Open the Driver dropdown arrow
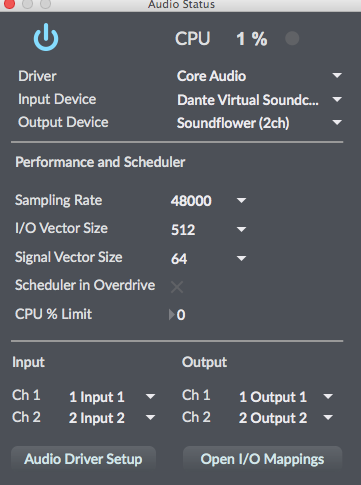The width and height of the screenshot is (361, 485). point(337,76)
